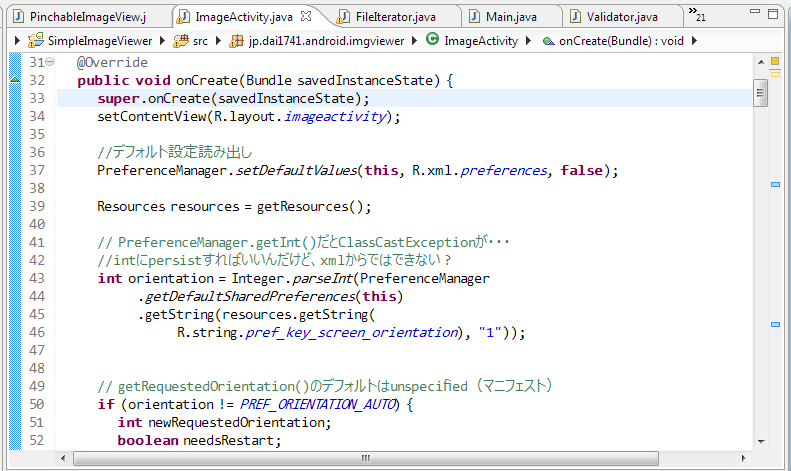
Task: Expand the arrow after the package breadcrumb
Action: [x=414, y=40]
